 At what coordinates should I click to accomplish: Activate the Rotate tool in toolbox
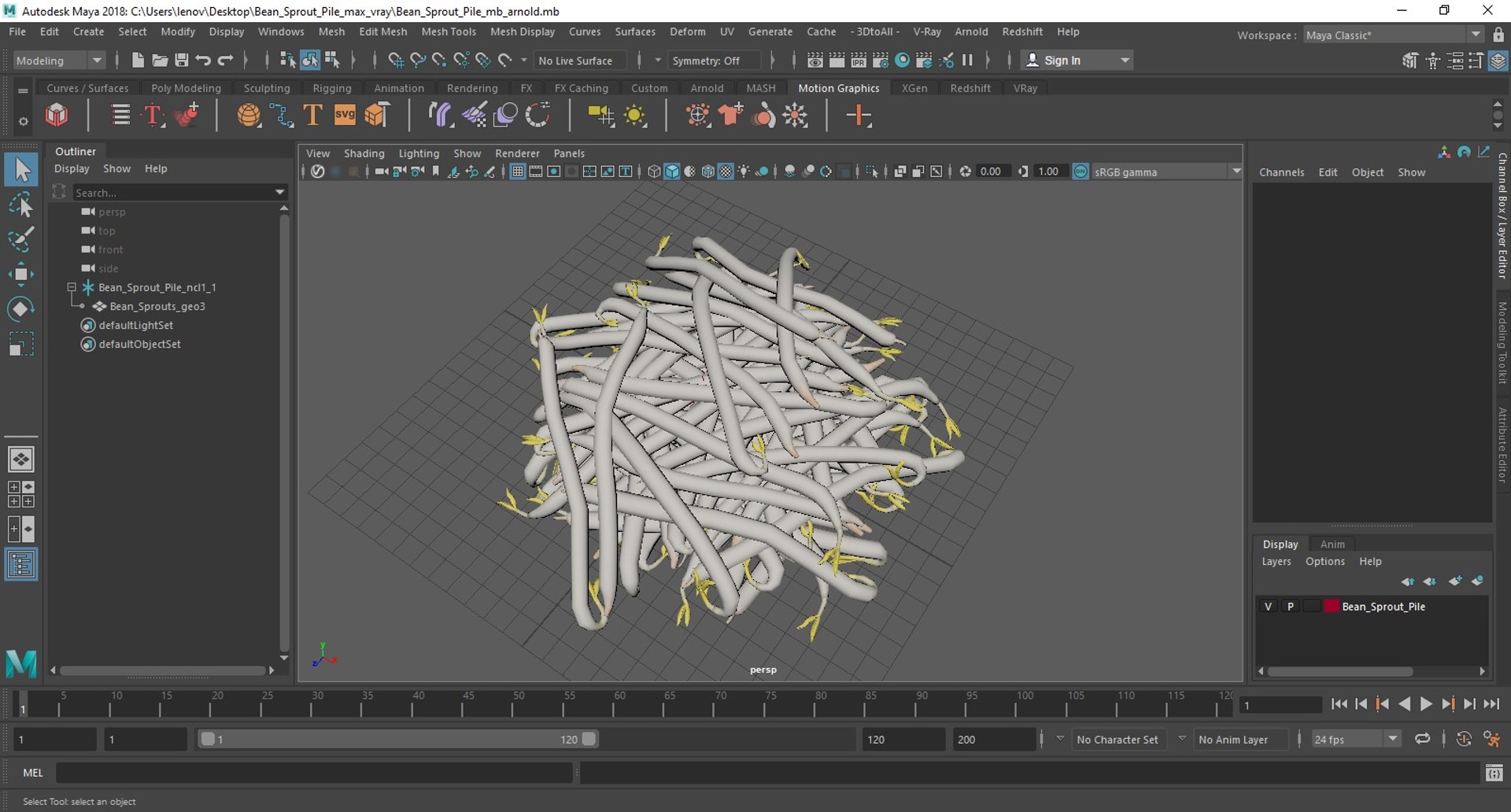(21, 308)
